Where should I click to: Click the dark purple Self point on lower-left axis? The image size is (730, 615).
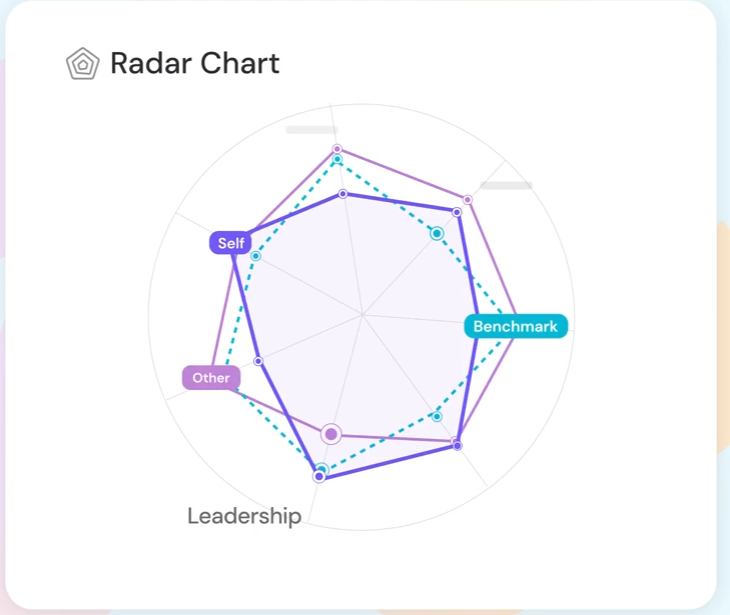coord(259,361)
